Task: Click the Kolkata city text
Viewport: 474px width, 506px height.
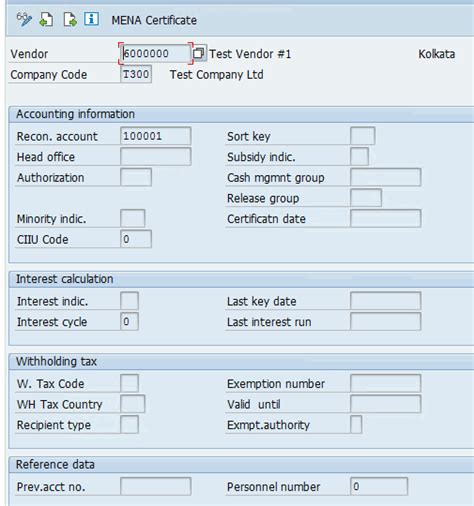Action: (x=437, y=54)
